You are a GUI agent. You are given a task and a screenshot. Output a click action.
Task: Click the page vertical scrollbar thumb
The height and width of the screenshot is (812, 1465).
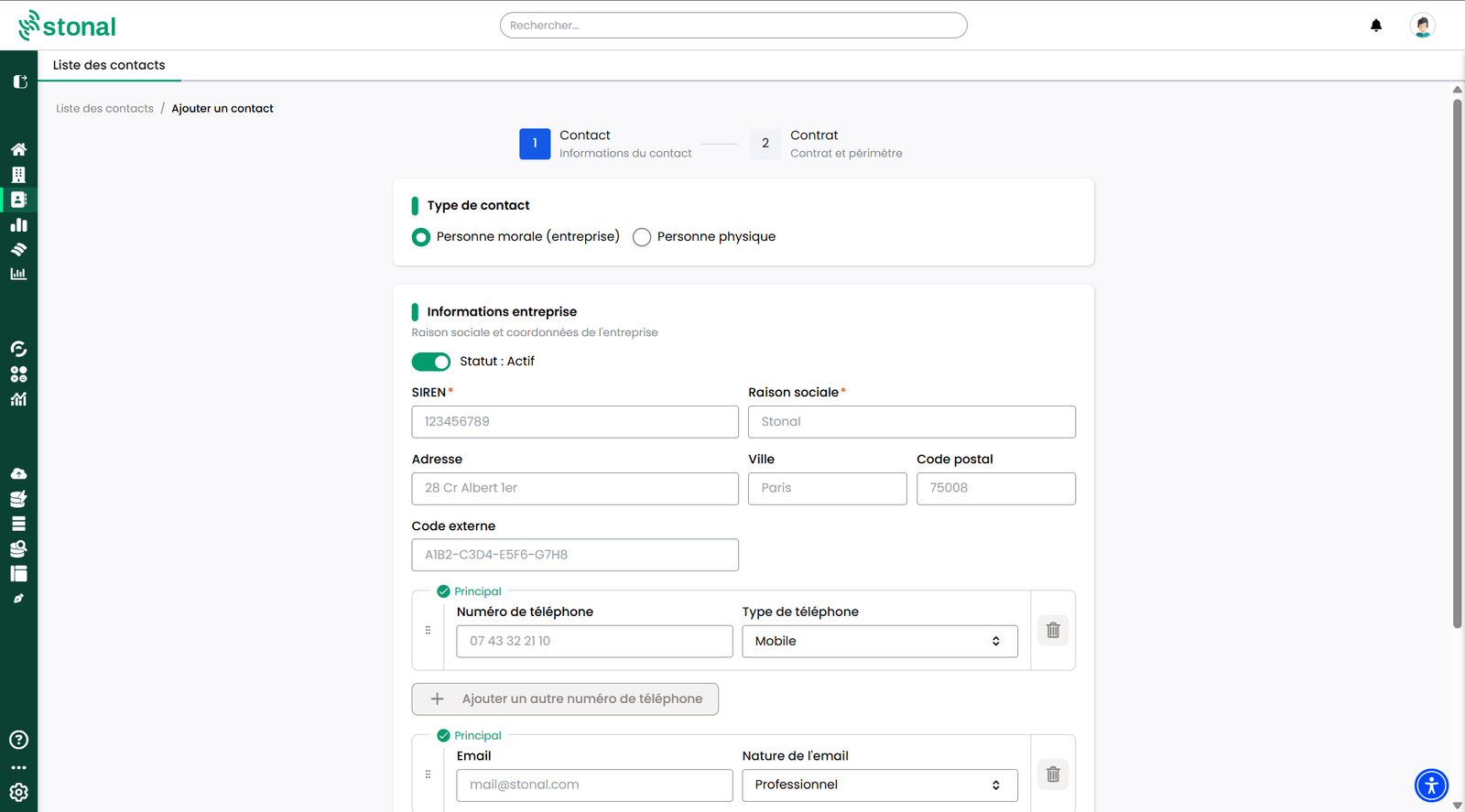pyautogui.click(x=1458, y=363)
